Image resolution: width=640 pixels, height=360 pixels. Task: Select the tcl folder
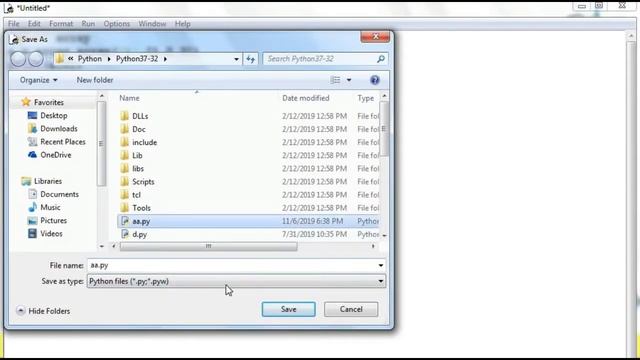136,195
